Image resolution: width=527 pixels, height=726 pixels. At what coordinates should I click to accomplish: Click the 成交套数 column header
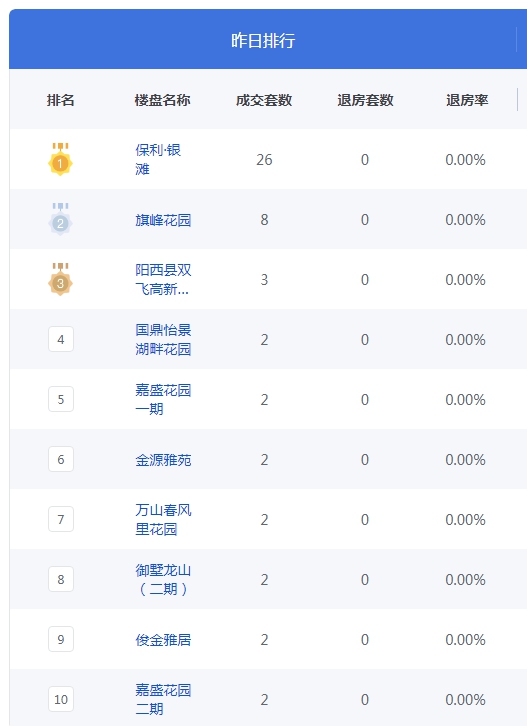tap(264, 100)
